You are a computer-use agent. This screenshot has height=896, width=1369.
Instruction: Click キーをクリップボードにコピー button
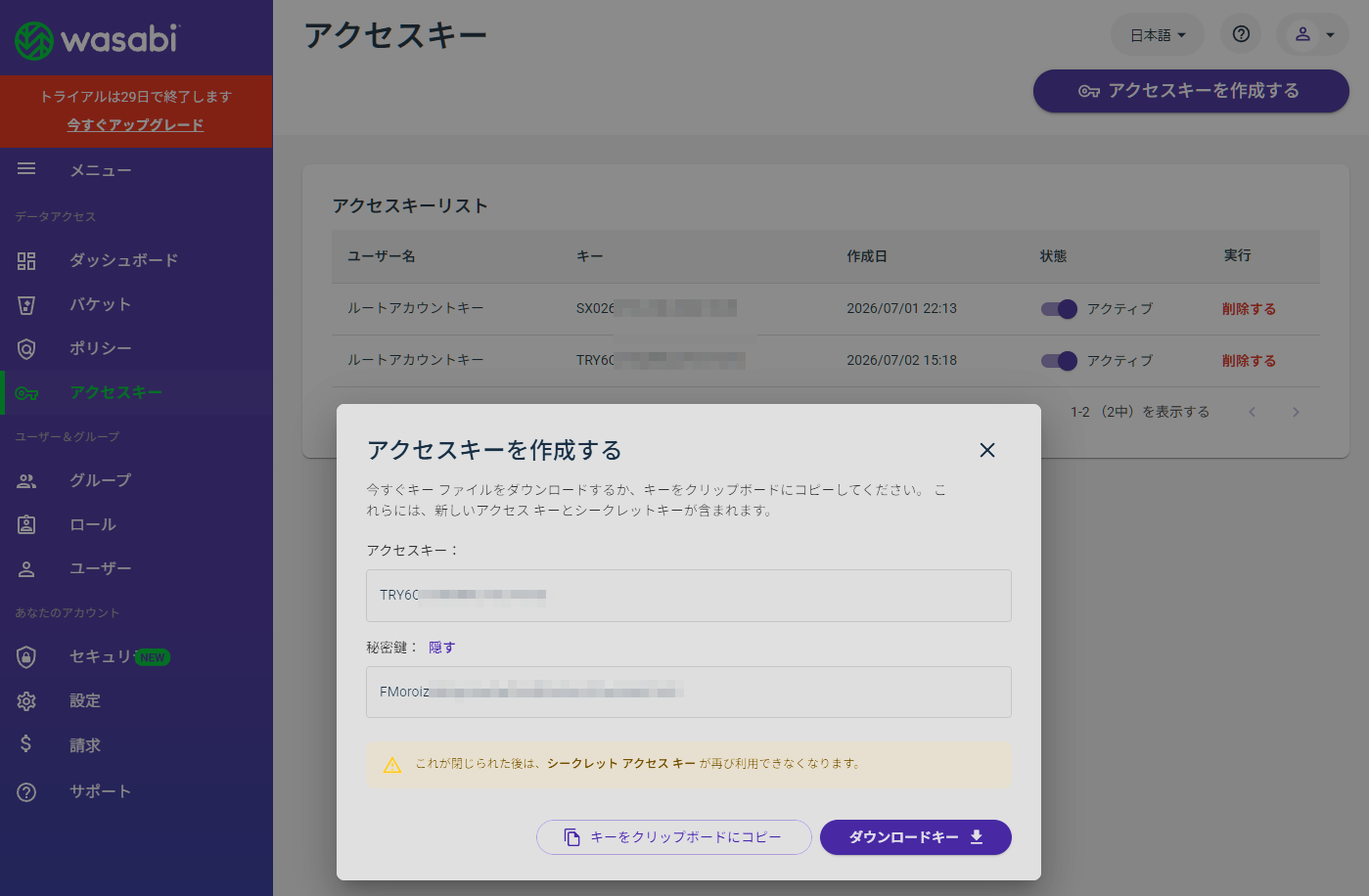tap(674, 837)
